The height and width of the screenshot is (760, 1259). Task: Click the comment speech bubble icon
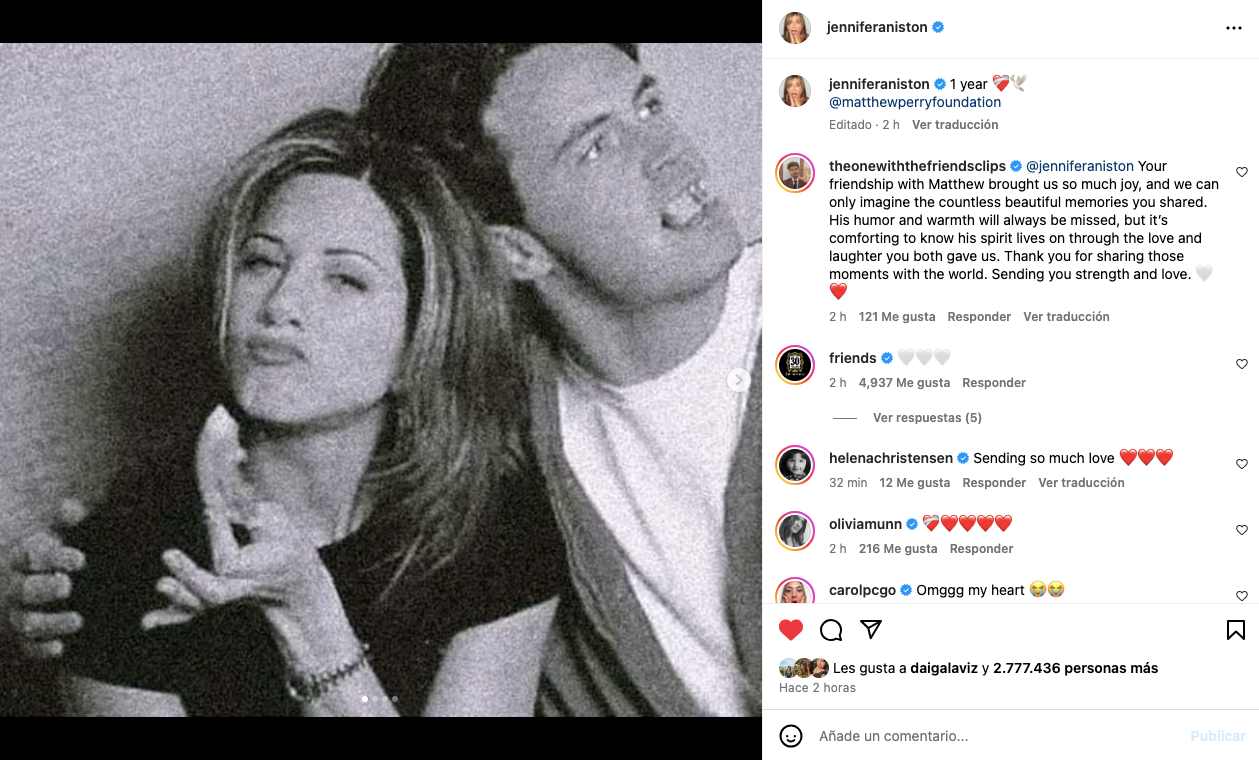pos(831,630)
